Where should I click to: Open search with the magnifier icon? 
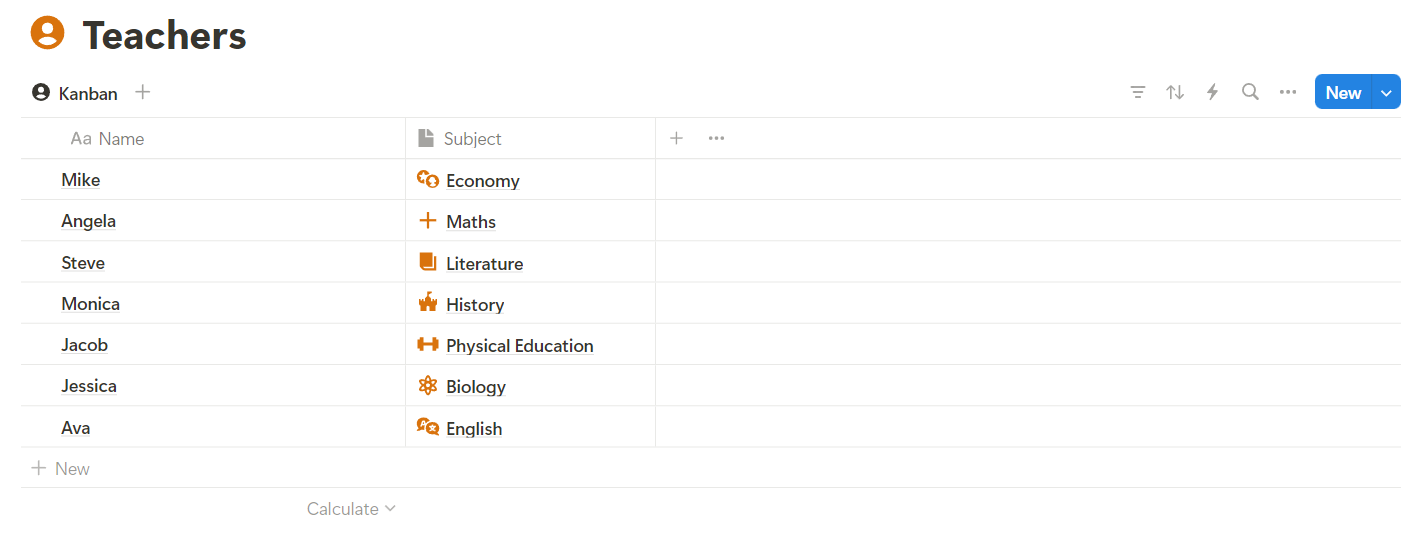1250,92
